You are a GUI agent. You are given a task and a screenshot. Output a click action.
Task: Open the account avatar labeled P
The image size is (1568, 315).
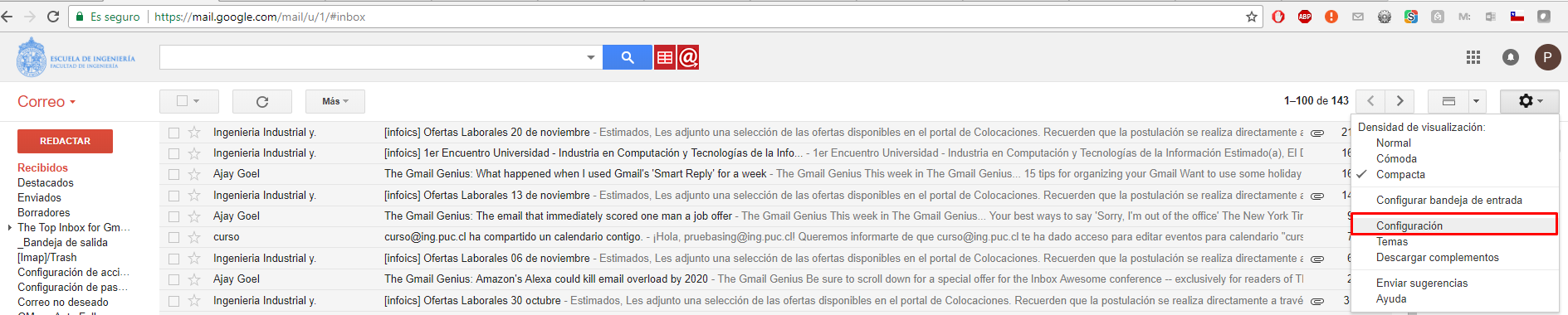point(1547,57)
